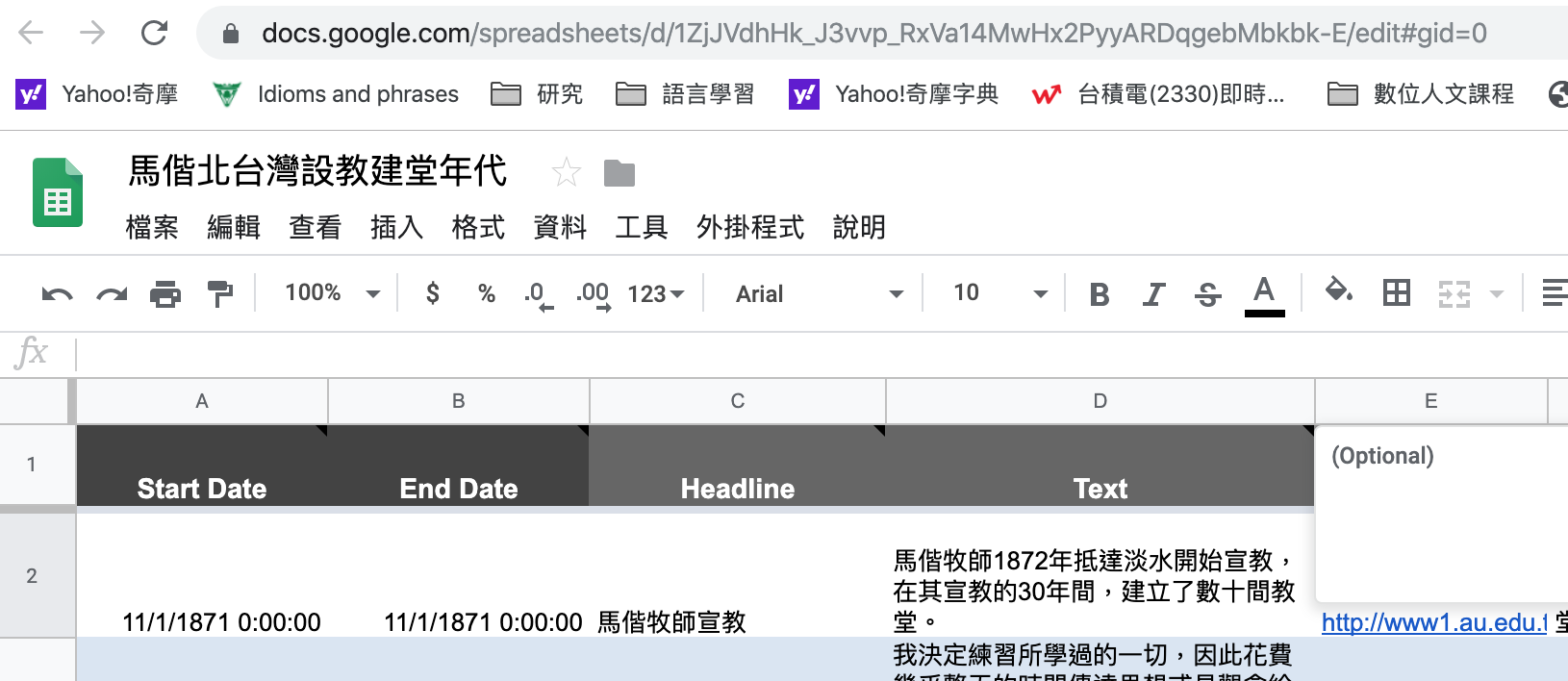Decrease decimal places
The image size is (1568, 681).
coord(539,295)
